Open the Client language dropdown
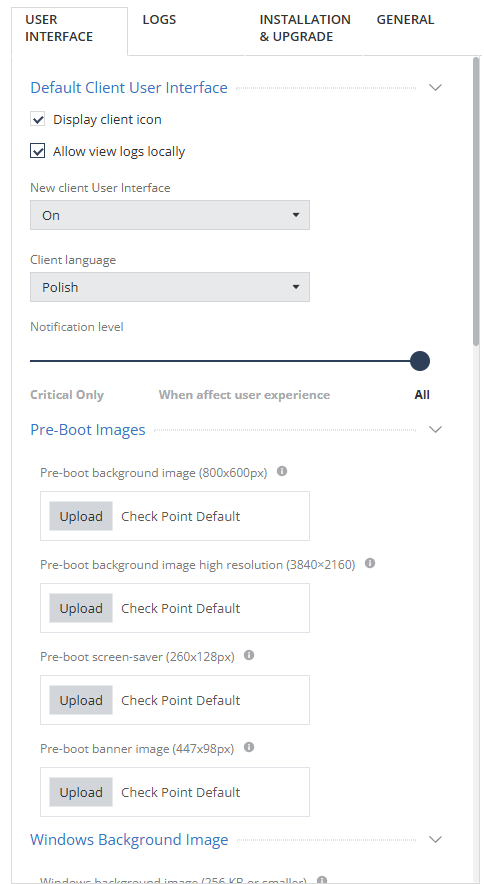 170,287
